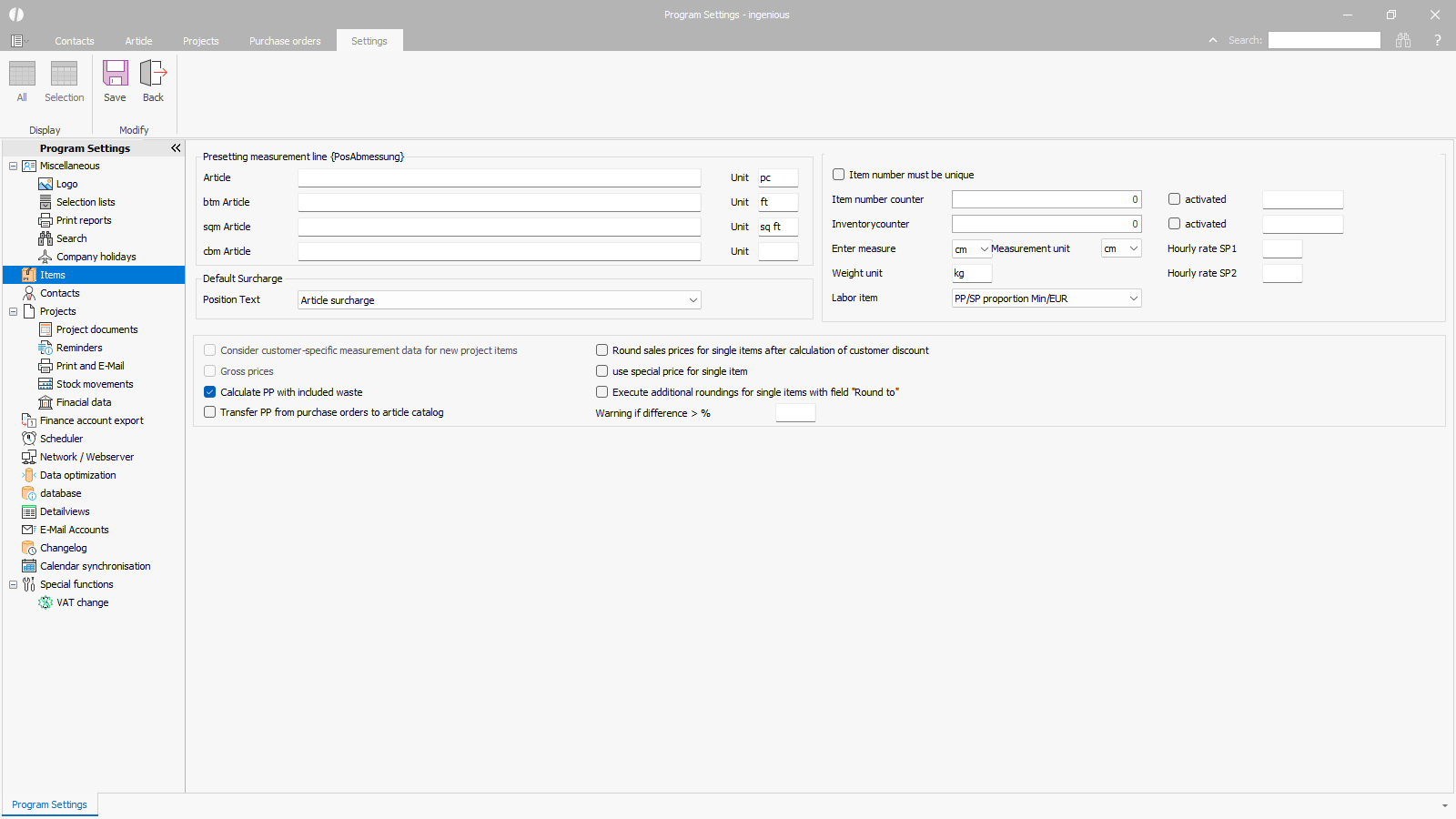Open Calendar synchronisation settings
1456x819 pixels.
pyautogui.click(x=95, y=566)
